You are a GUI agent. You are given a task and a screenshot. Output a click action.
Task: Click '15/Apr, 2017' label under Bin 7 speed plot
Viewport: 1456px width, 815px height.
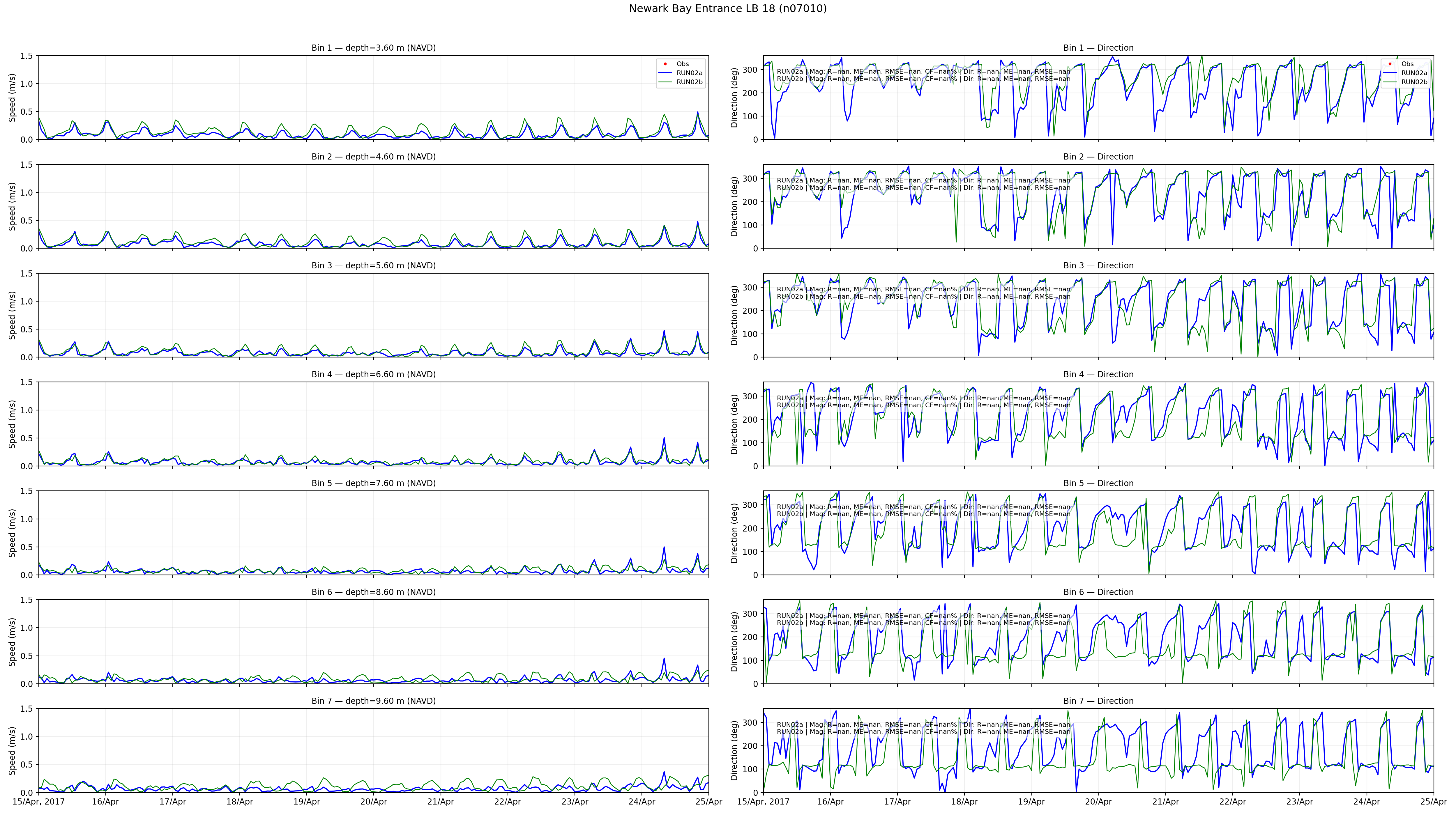pyautogui.click(x=38, y=801)
